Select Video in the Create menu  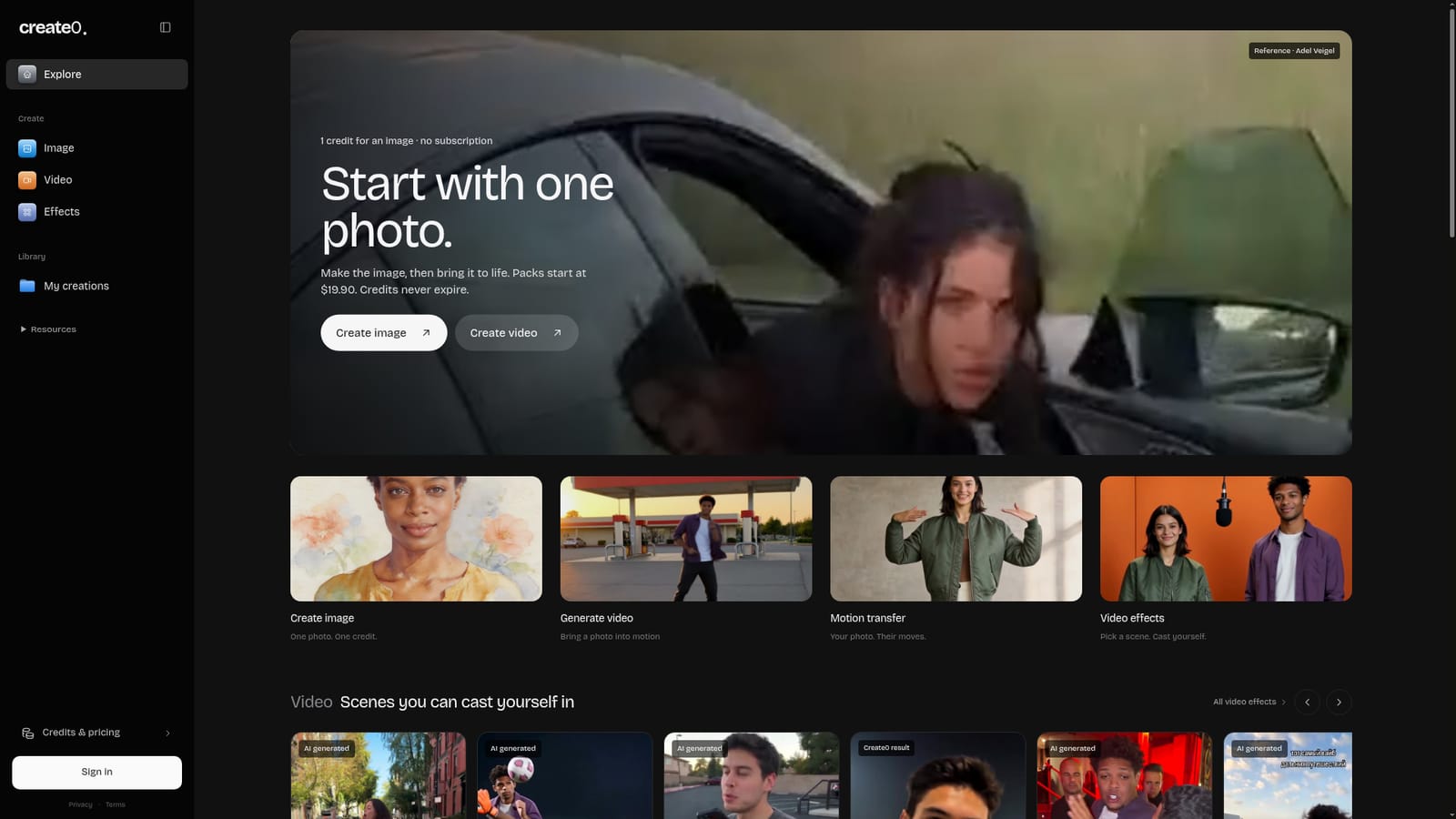pos(97,179)
